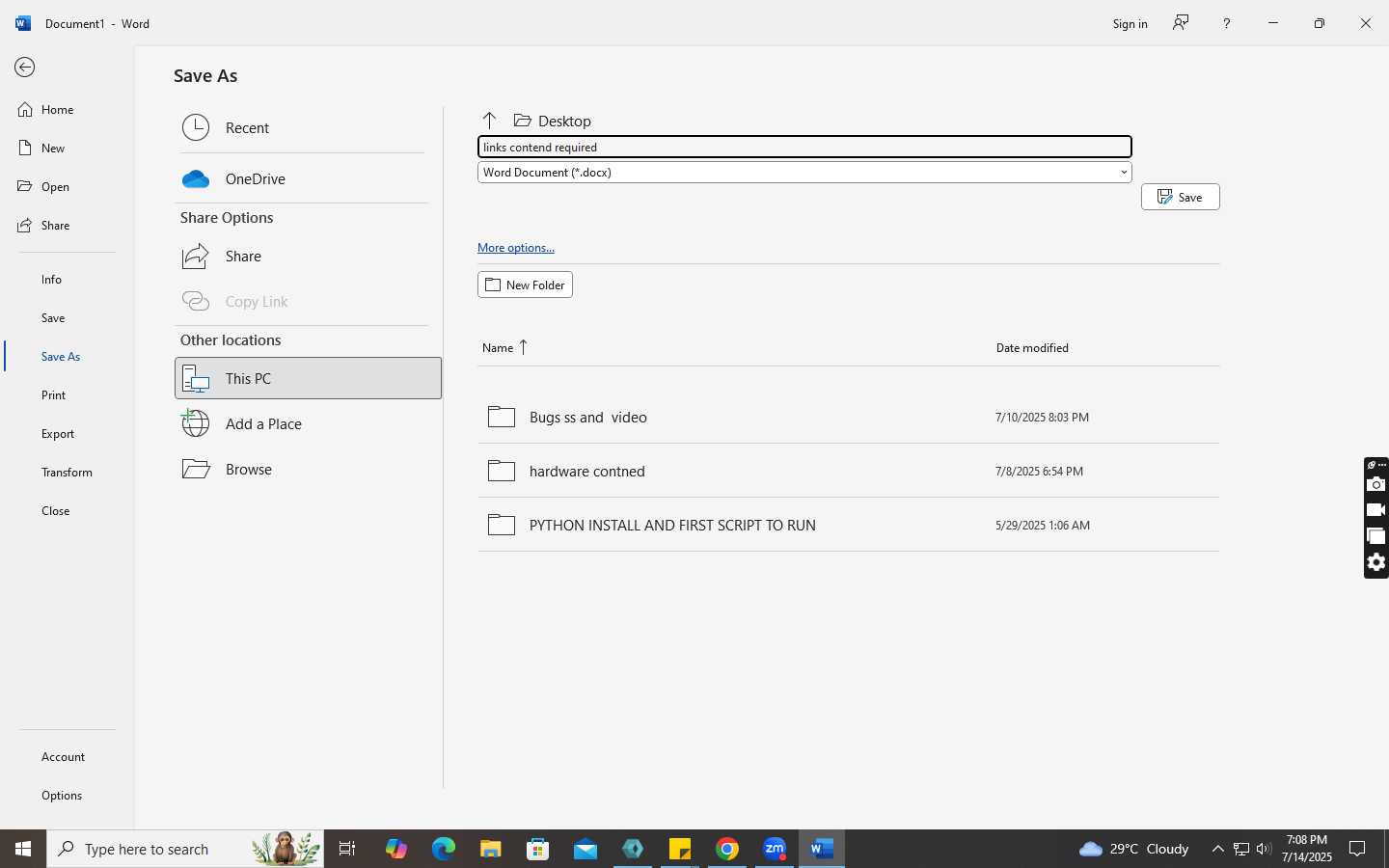
Task: Click Word icon in taskbar
Action: coord(822,849)
